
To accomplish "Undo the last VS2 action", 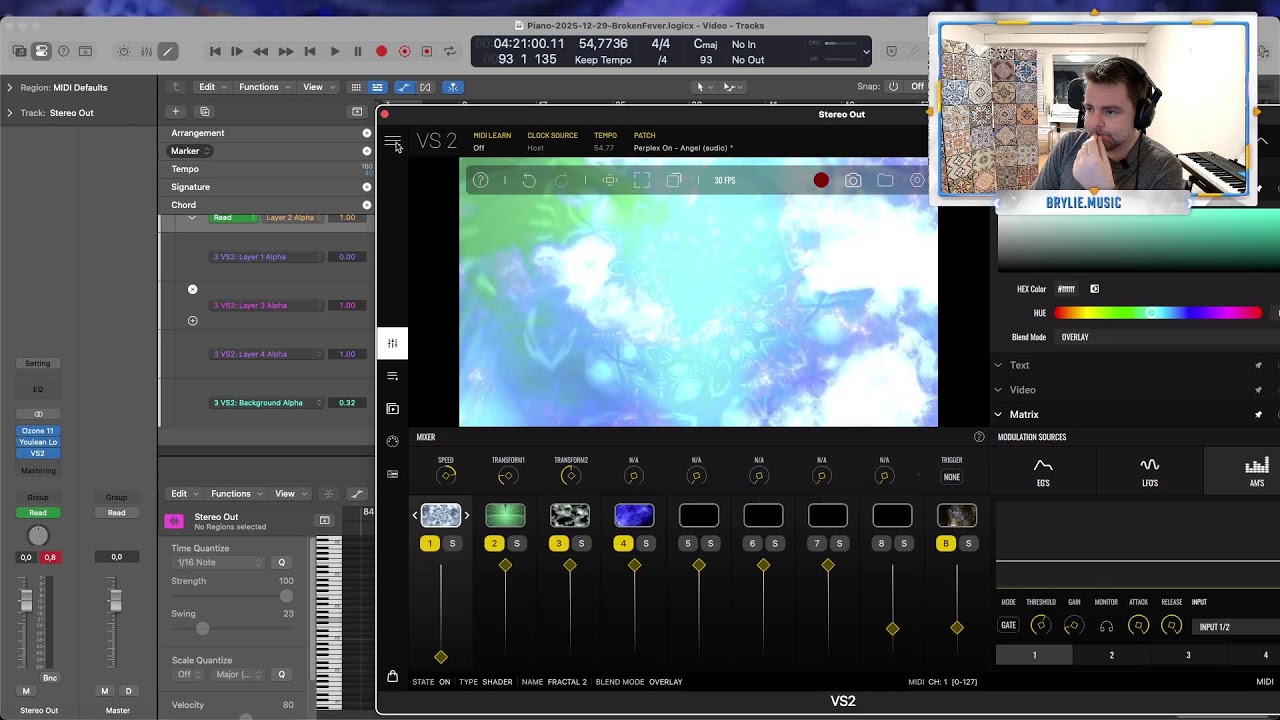I will [x=529, y=180].
